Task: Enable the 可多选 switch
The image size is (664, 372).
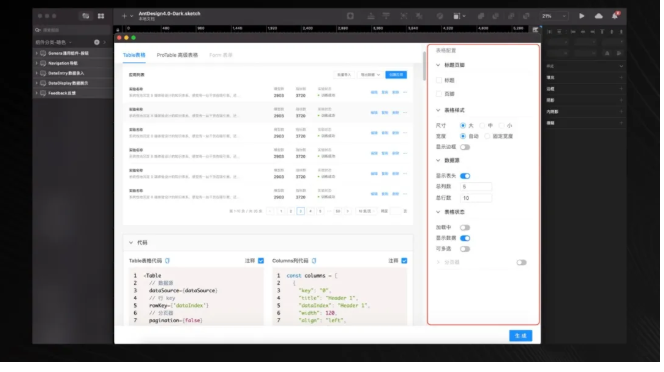Action: (465, 249)
